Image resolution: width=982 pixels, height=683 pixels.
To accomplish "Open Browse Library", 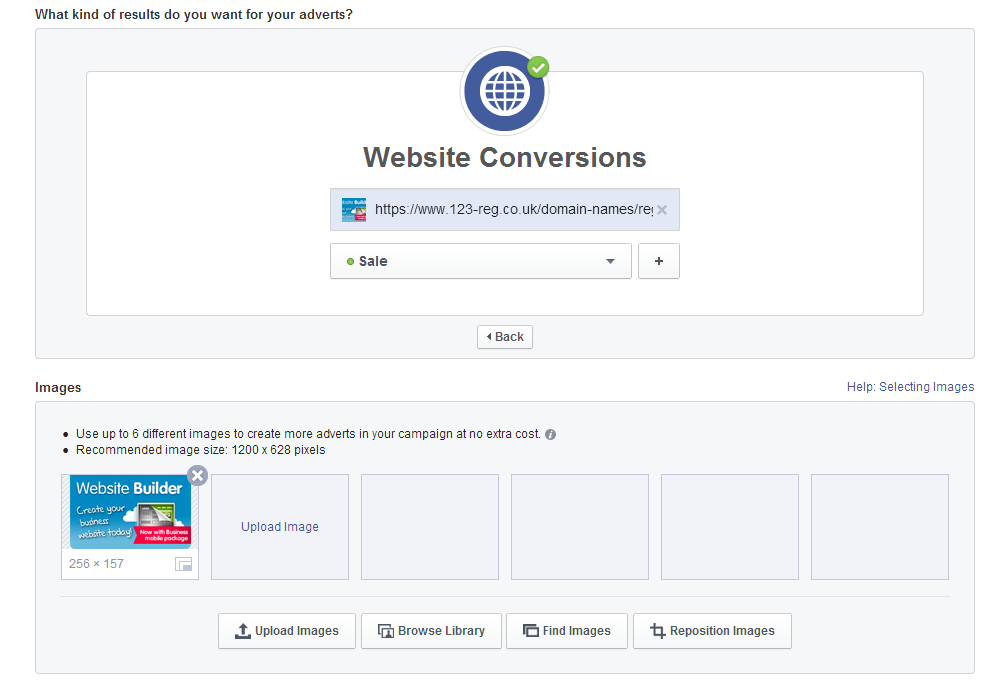I will pyautogui.click(x=432, y=631).
